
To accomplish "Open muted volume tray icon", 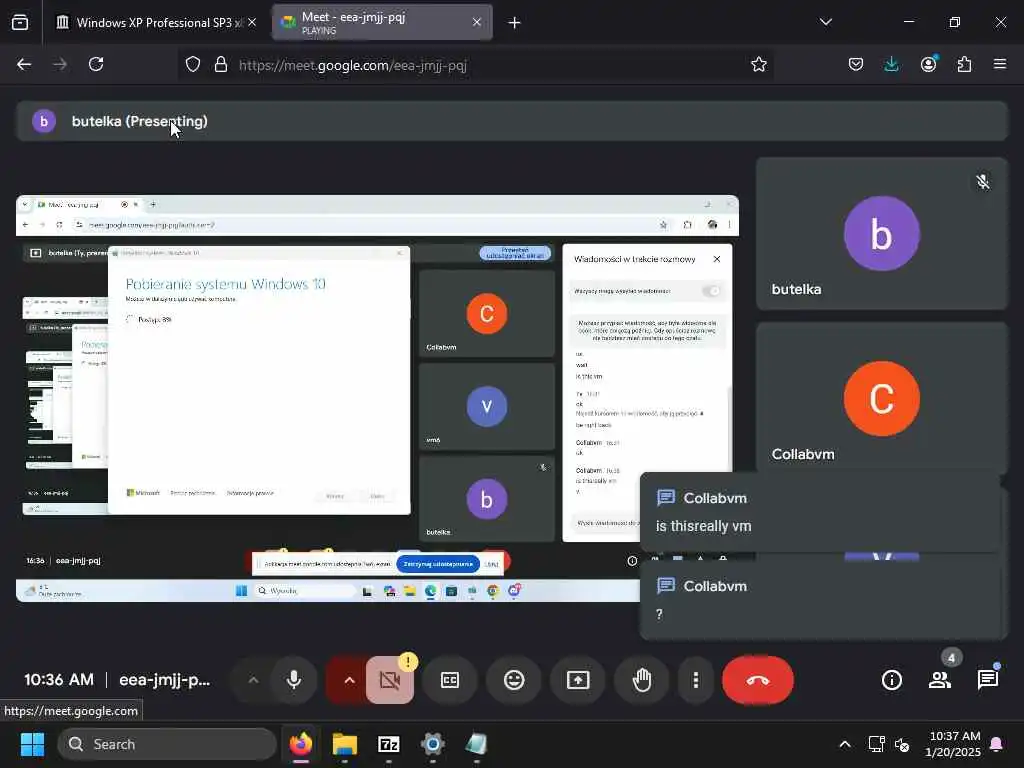I will coord(902,744).
